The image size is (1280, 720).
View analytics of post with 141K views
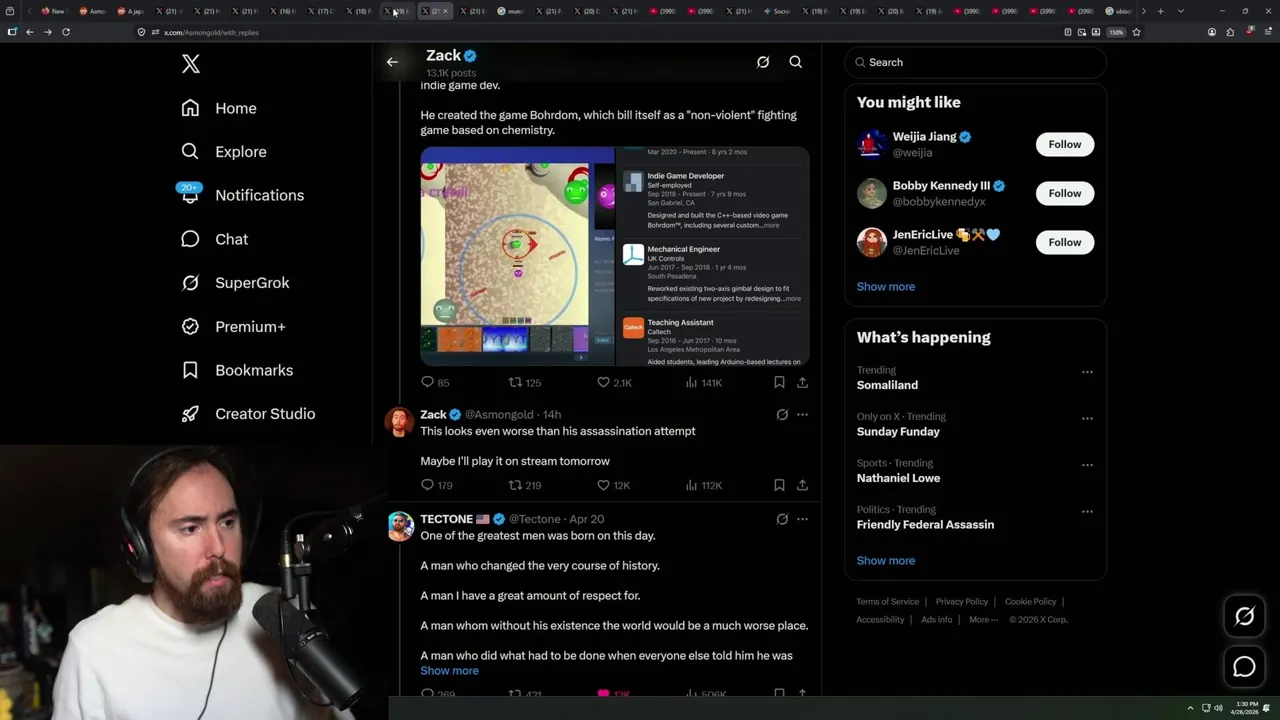tap(704, 382)
